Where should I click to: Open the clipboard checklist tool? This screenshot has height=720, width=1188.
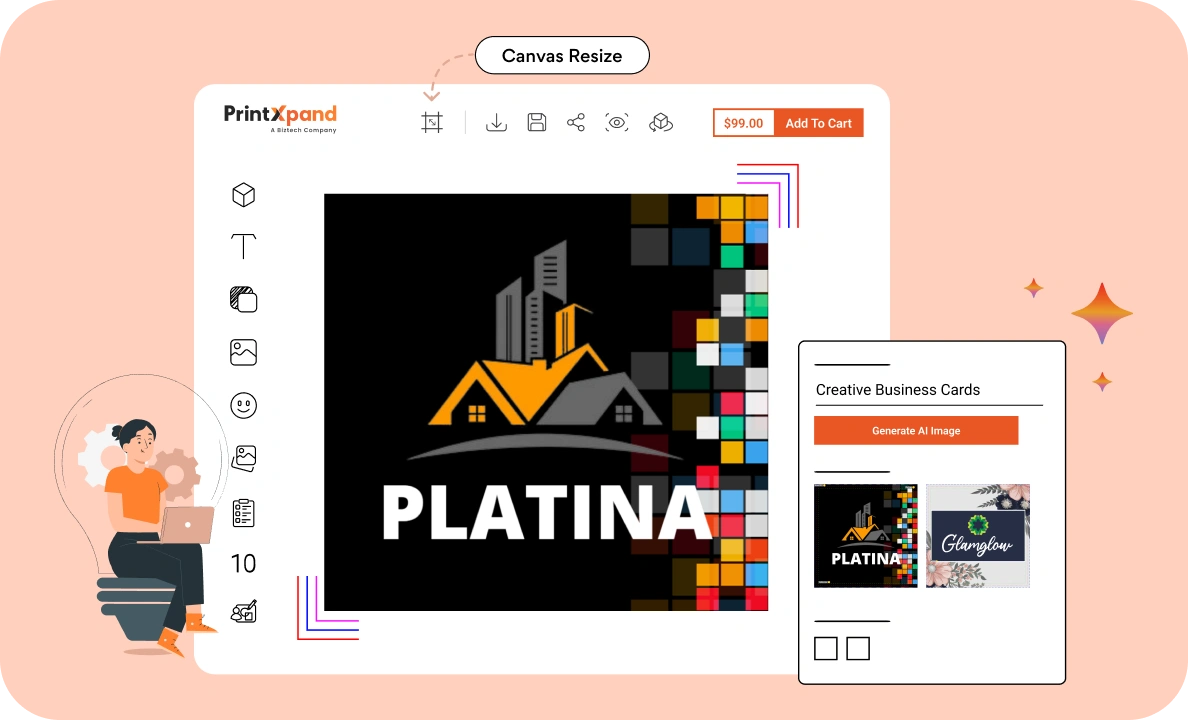click(x=244, y=513)
